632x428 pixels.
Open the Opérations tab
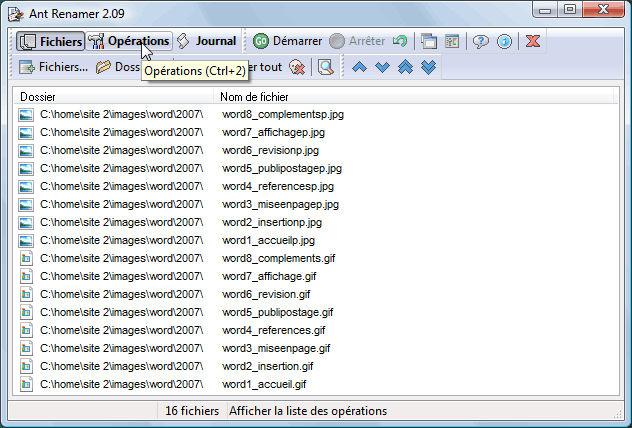pos(129,41)
